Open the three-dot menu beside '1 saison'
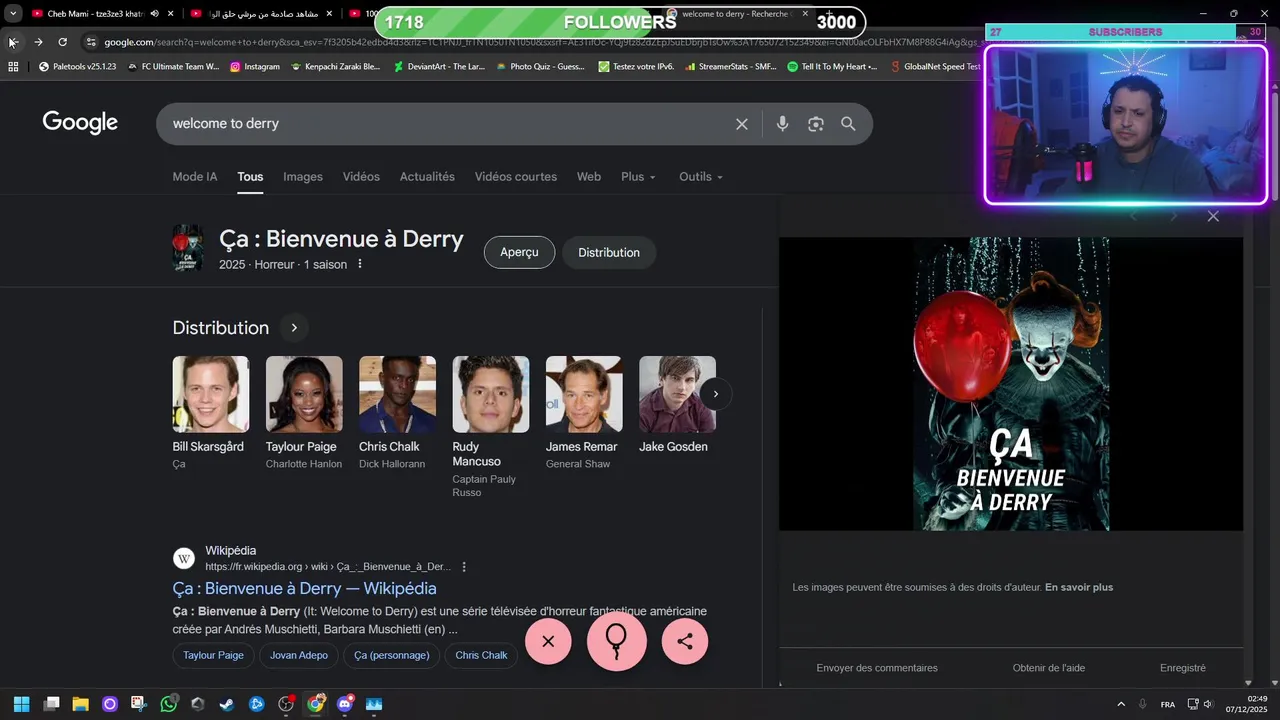Viewport: 1280px width, 720px height. pos(360,264)
